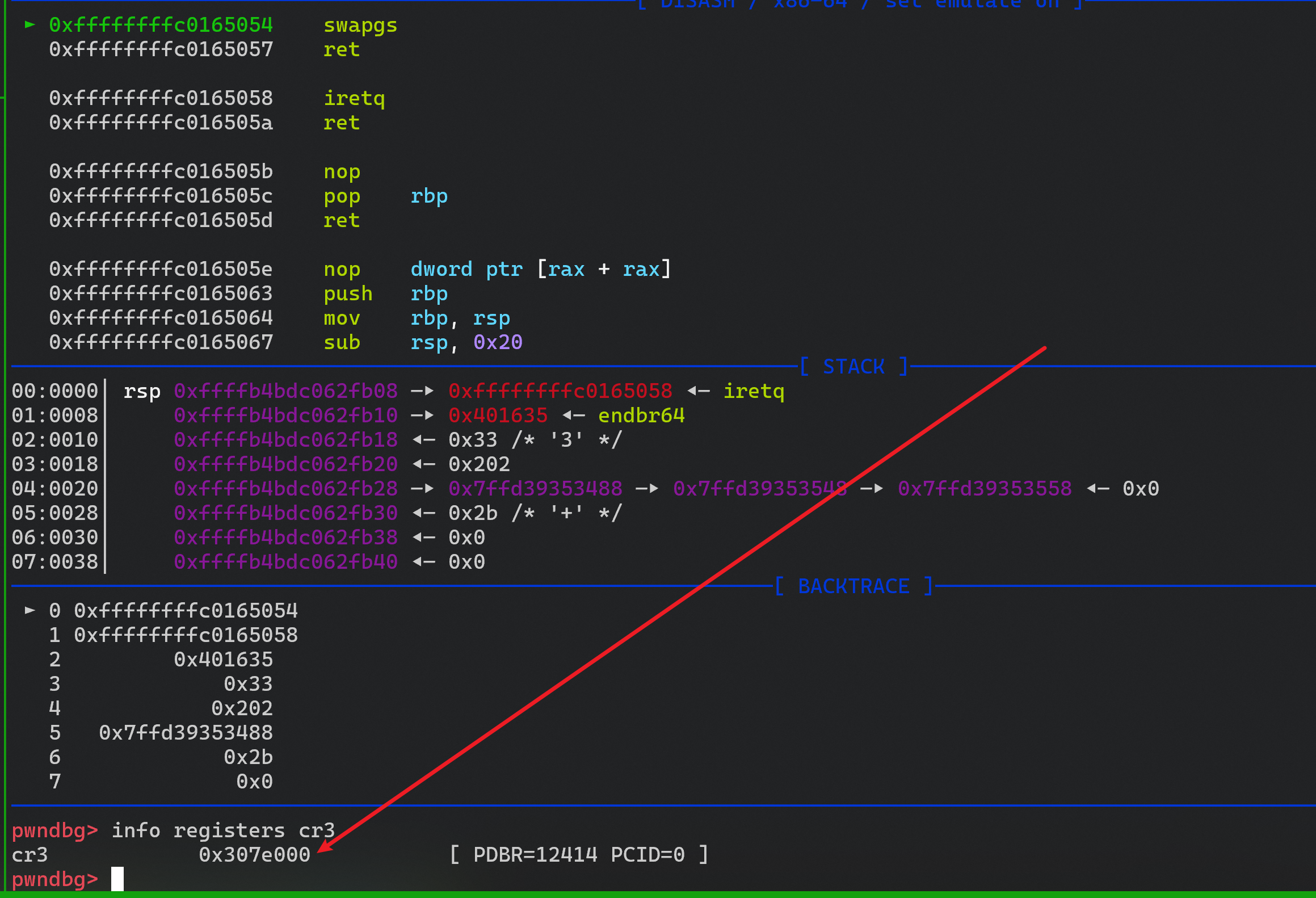This screenshot has height=898, width=1316.
Task: Click the iretq instruction in disassembly
Action: pyautogui.click(x=354, y=99)
